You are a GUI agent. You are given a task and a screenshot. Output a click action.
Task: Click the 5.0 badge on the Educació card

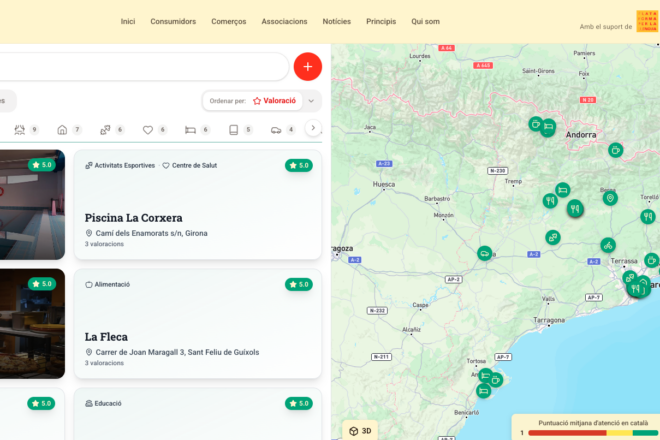(x=299, y=403)
